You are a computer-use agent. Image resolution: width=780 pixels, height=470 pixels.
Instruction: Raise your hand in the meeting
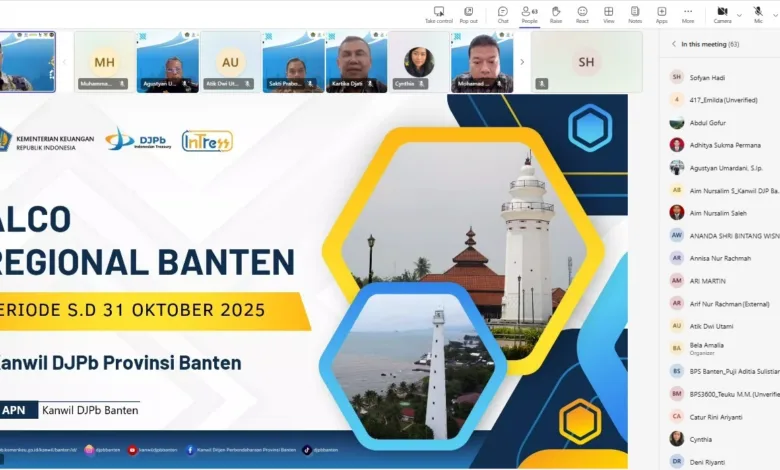(556, 13)
